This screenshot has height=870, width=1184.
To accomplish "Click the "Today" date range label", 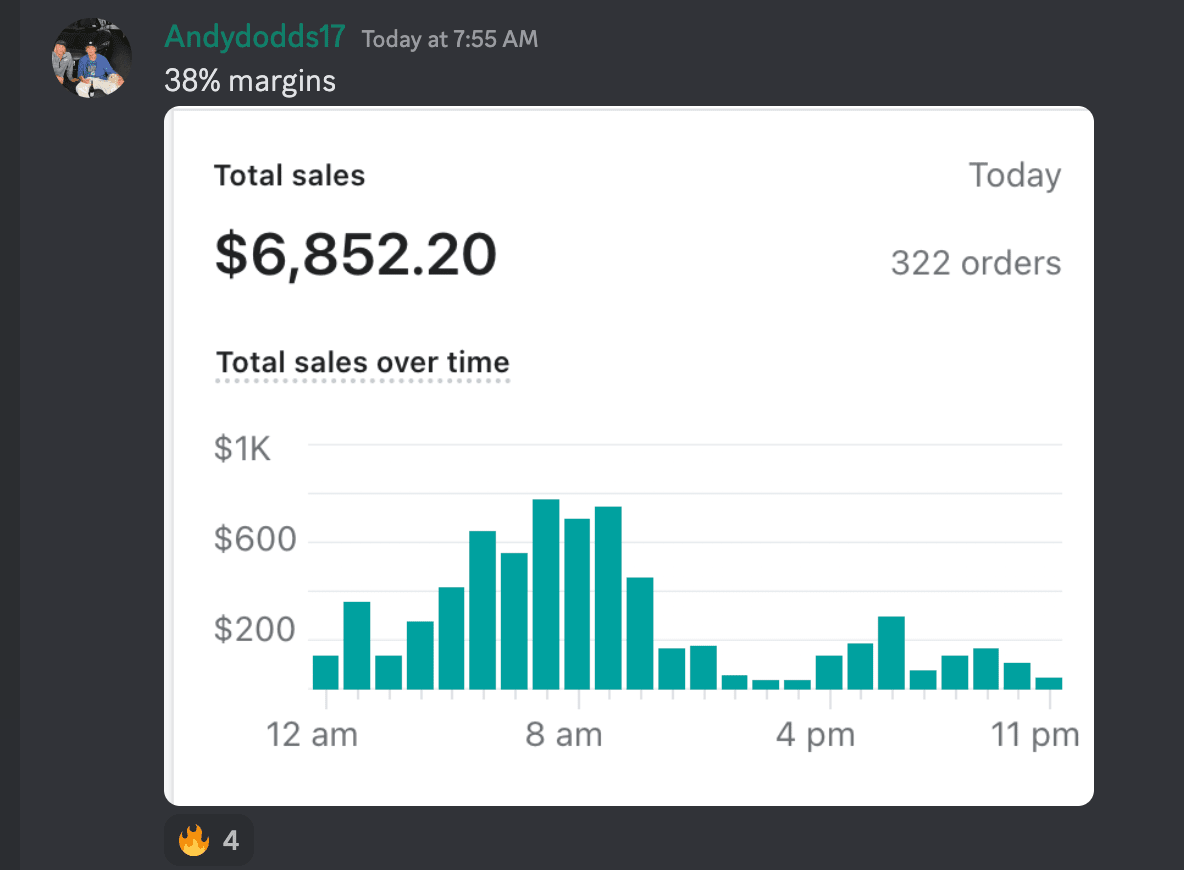I will (1014, 176).
